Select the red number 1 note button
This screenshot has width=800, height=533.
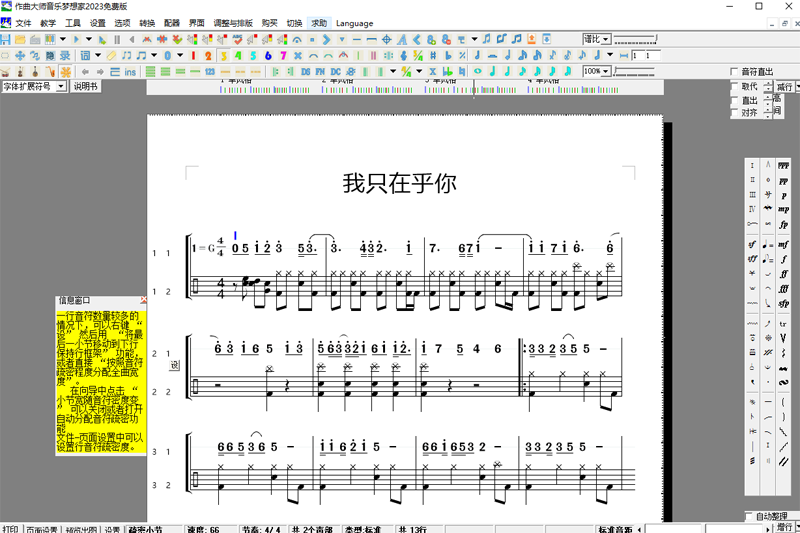click(192, 55)
